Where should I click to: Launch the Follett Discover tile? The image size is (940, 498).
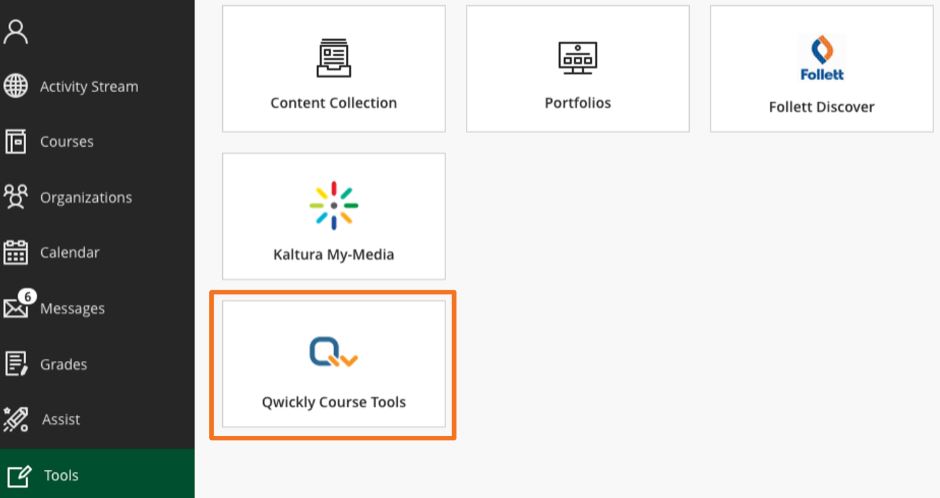tap(822, 69)
